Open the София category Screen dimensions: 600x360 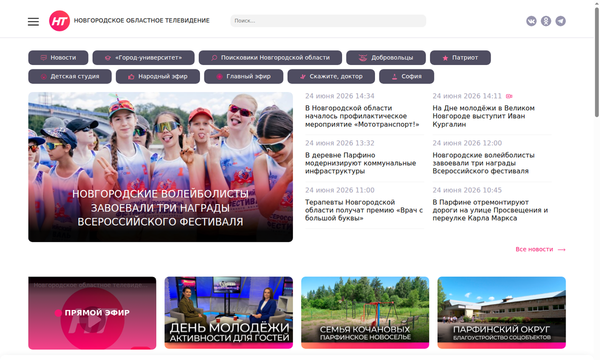(406, 76)
